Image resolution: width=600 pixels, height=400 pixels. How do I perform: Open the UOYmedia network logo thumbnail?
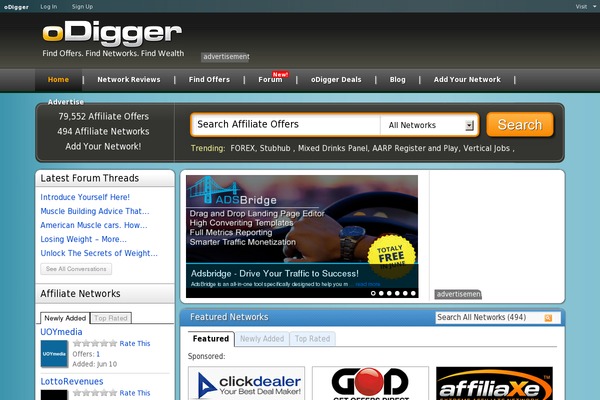(54, 354)
